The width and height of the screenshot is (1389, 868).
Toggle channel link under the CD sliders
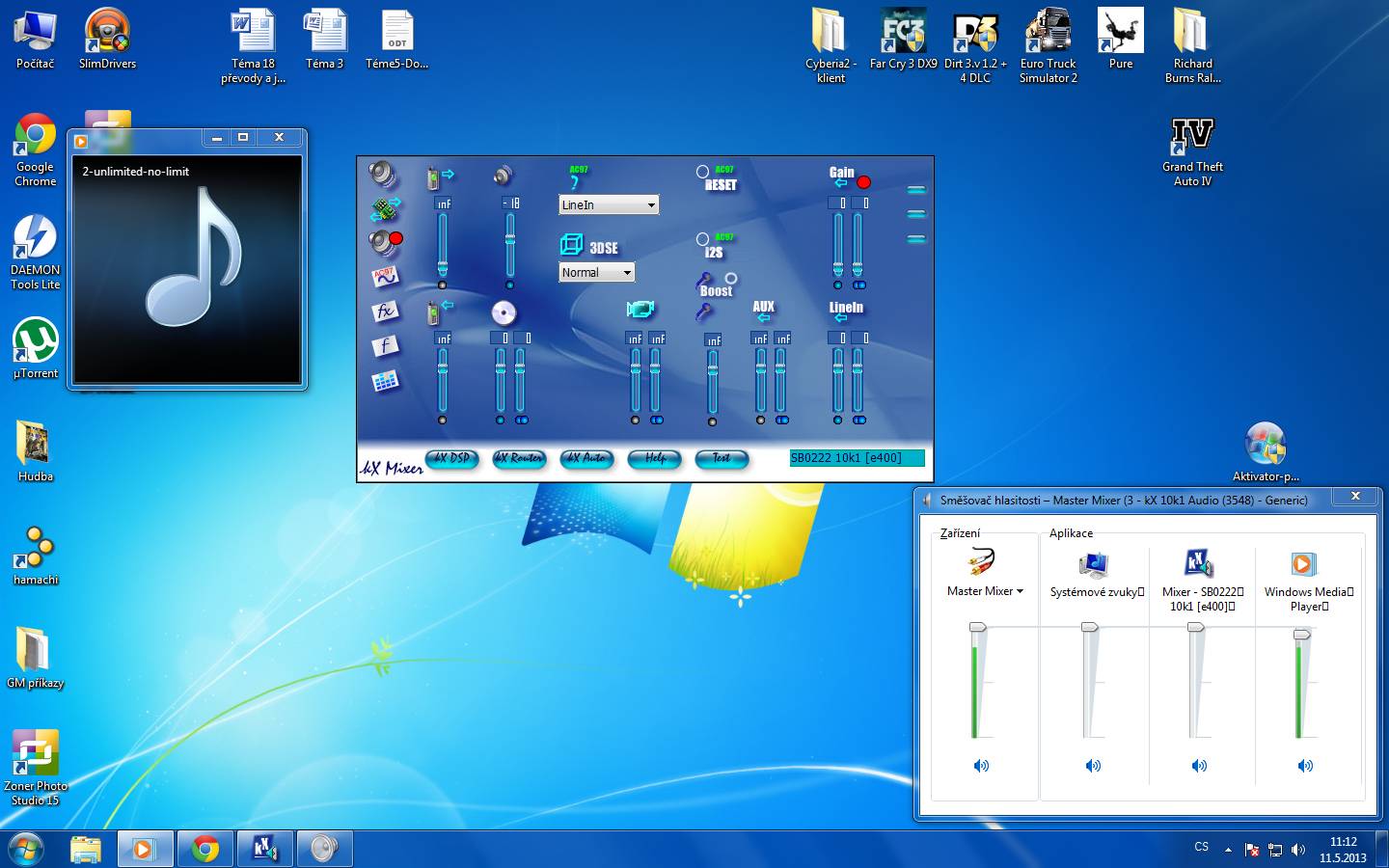522,420
